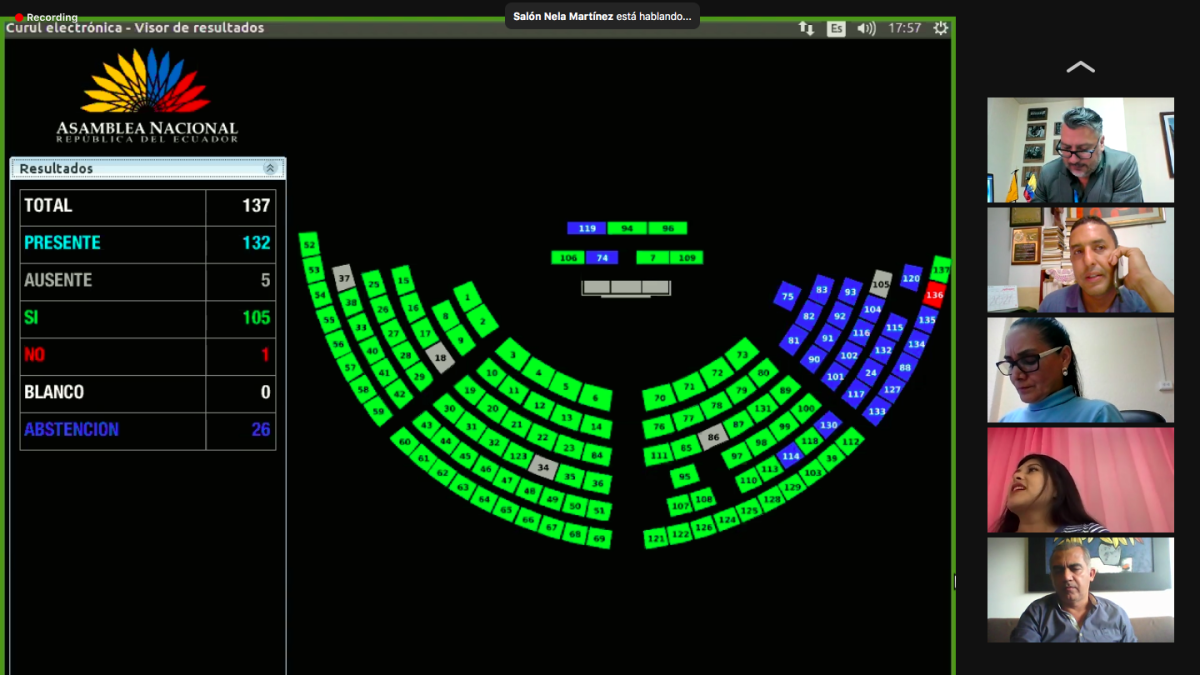Select blue abstention seat 119
The image size is (1200, 675).
pos(586,228)
